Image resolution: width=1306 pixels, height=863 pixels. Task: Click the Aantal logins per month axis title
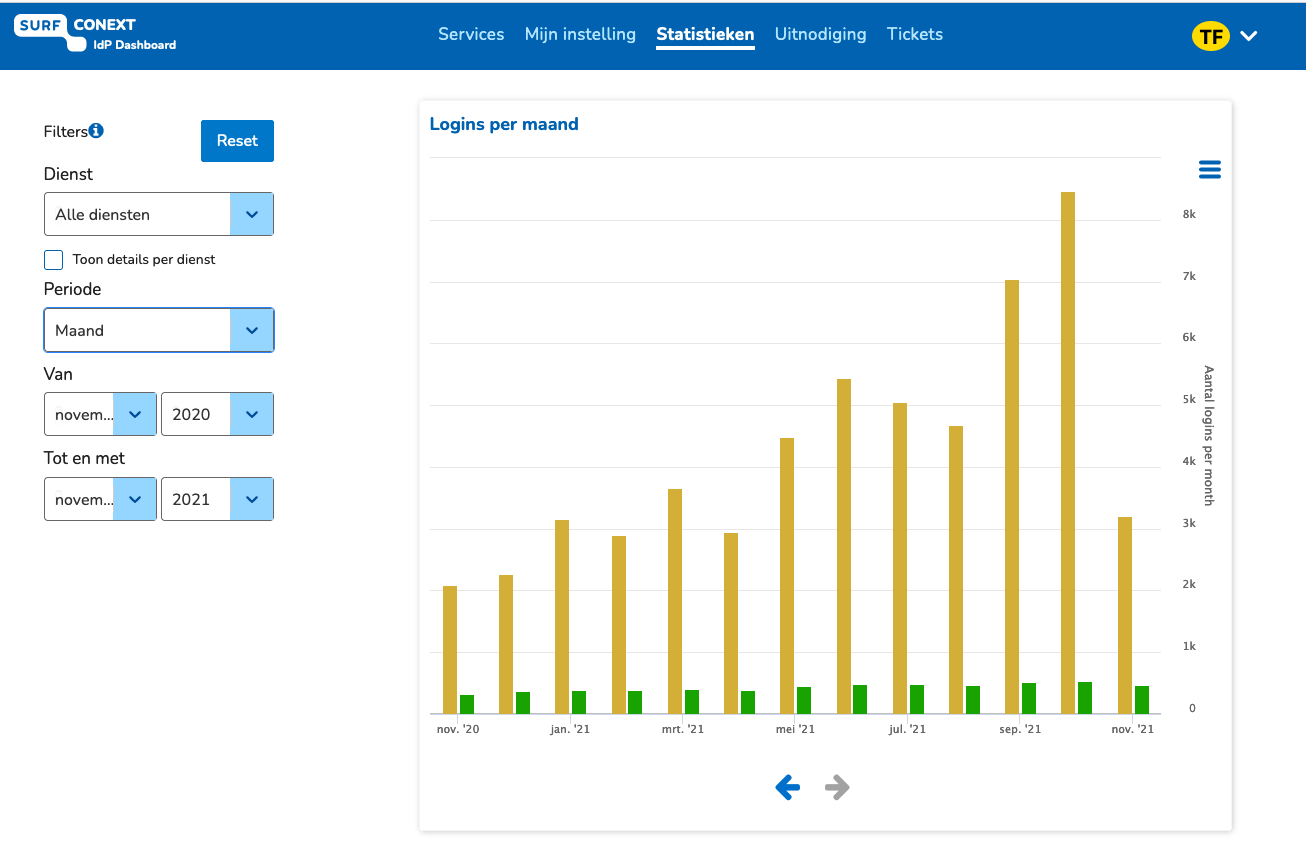click(1208, 435)
